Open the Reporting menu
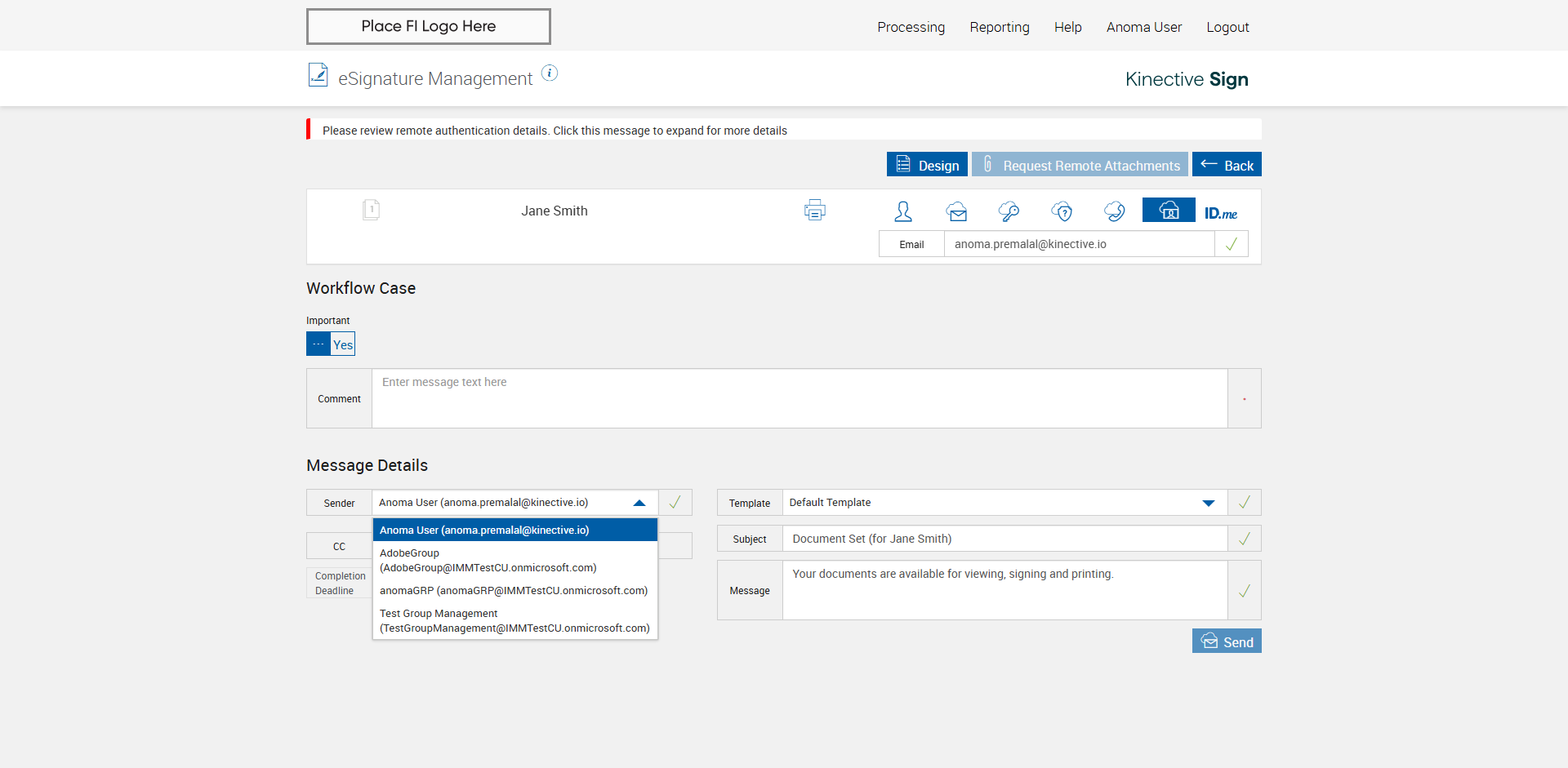 click(x=999, y=27)
